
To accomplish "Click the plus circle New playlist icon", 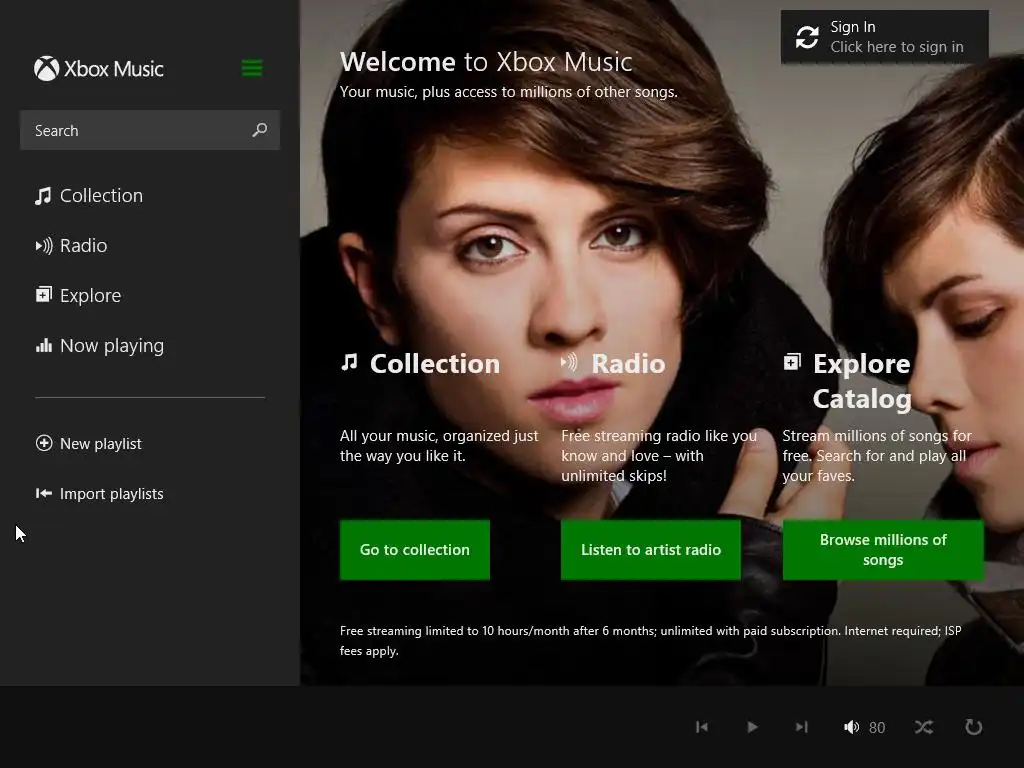I will pyautogui.click(x=44, y=443).
